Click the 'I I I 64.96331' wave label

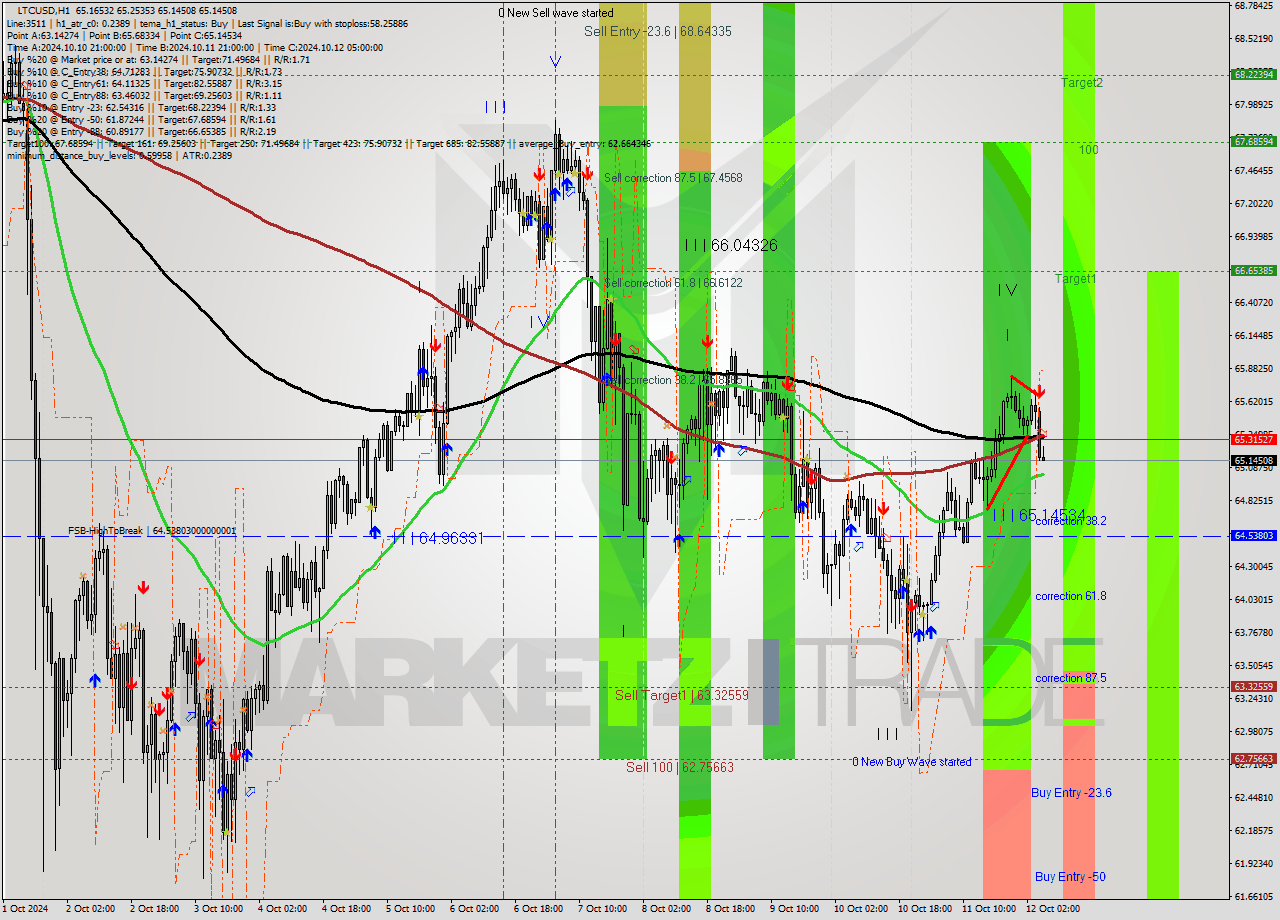tap(438, 538)
